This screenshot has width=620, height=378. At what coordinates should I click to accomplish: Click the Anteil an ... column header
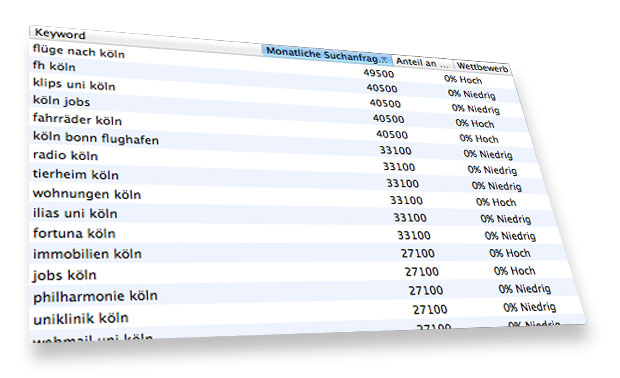[422, 62]
